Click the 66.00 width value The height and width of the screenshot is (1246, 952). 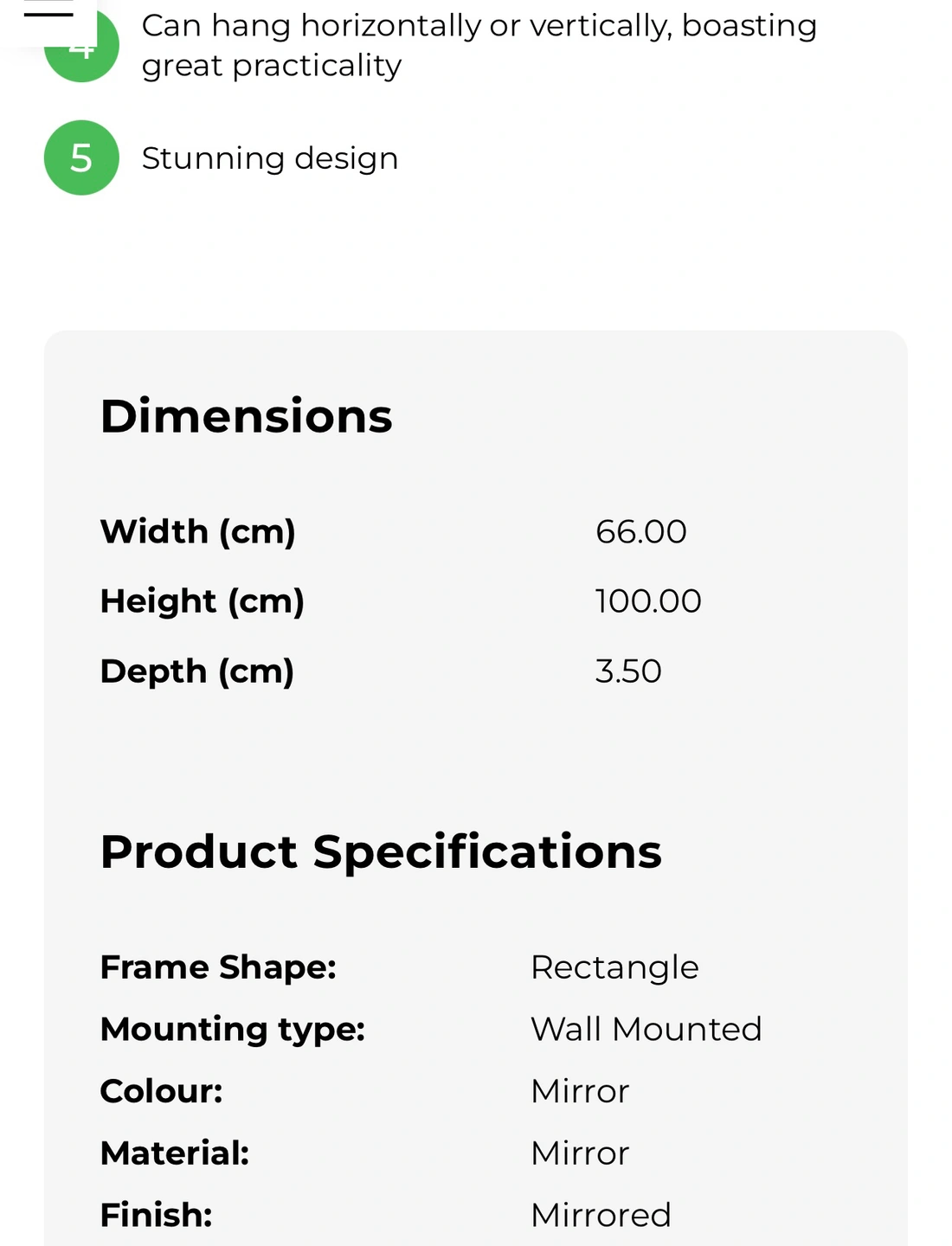tap(641, 531)
